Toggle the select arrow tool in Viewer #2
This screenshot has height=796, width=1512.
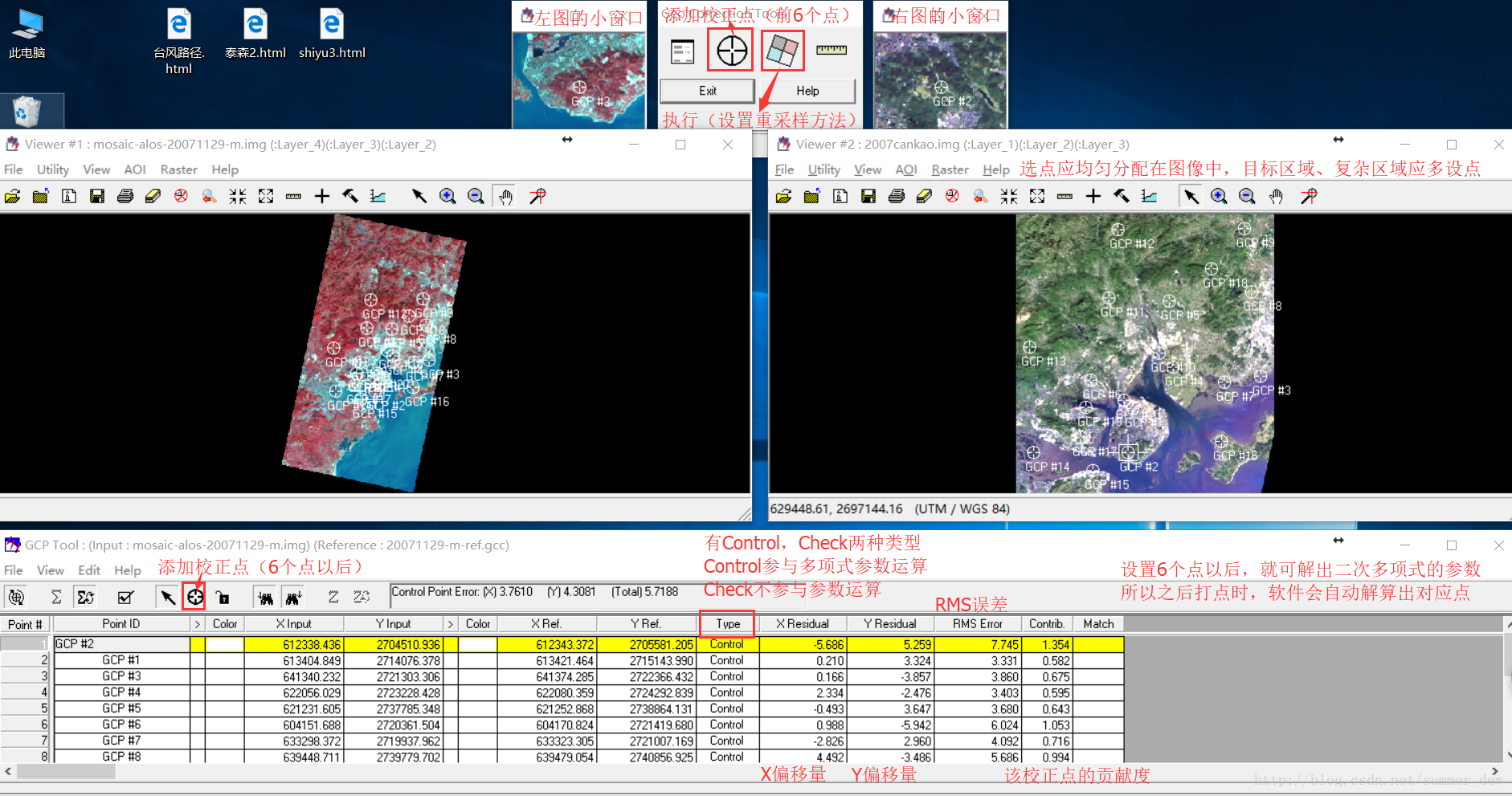pyautogui.click(x=1191, y=196)
